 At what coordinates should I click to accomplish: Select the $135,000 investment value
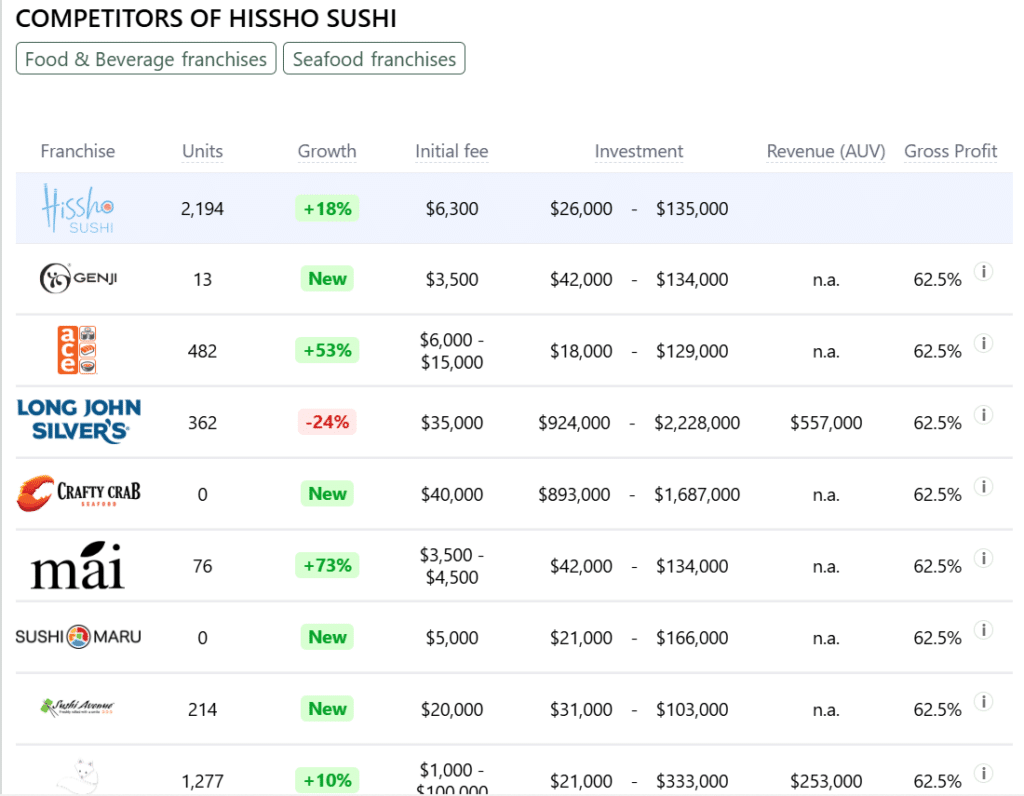pyautogui.click(x=692, y=209)
